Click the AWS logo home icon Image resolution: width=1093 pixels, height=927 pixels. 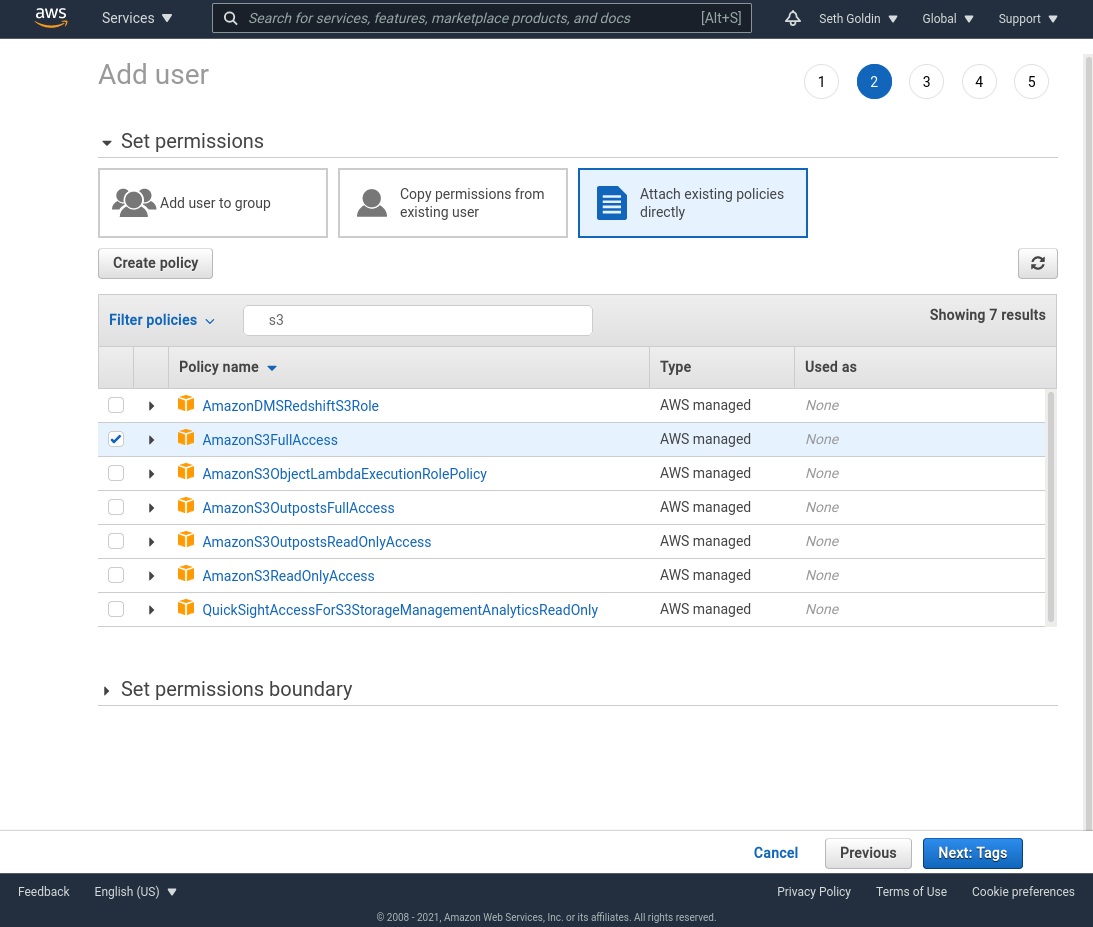[50, 18]
